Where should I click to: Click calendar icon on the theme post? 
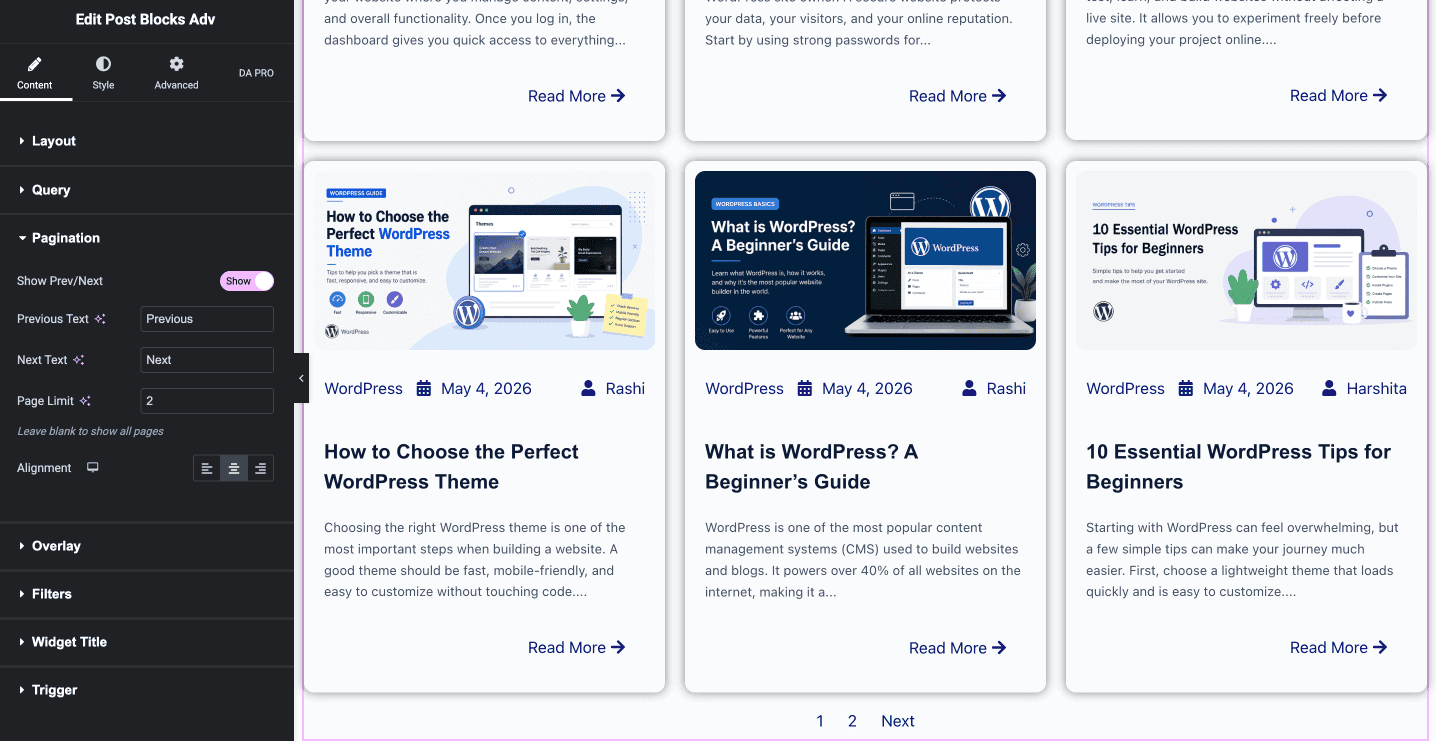click(x=424, y=388)
